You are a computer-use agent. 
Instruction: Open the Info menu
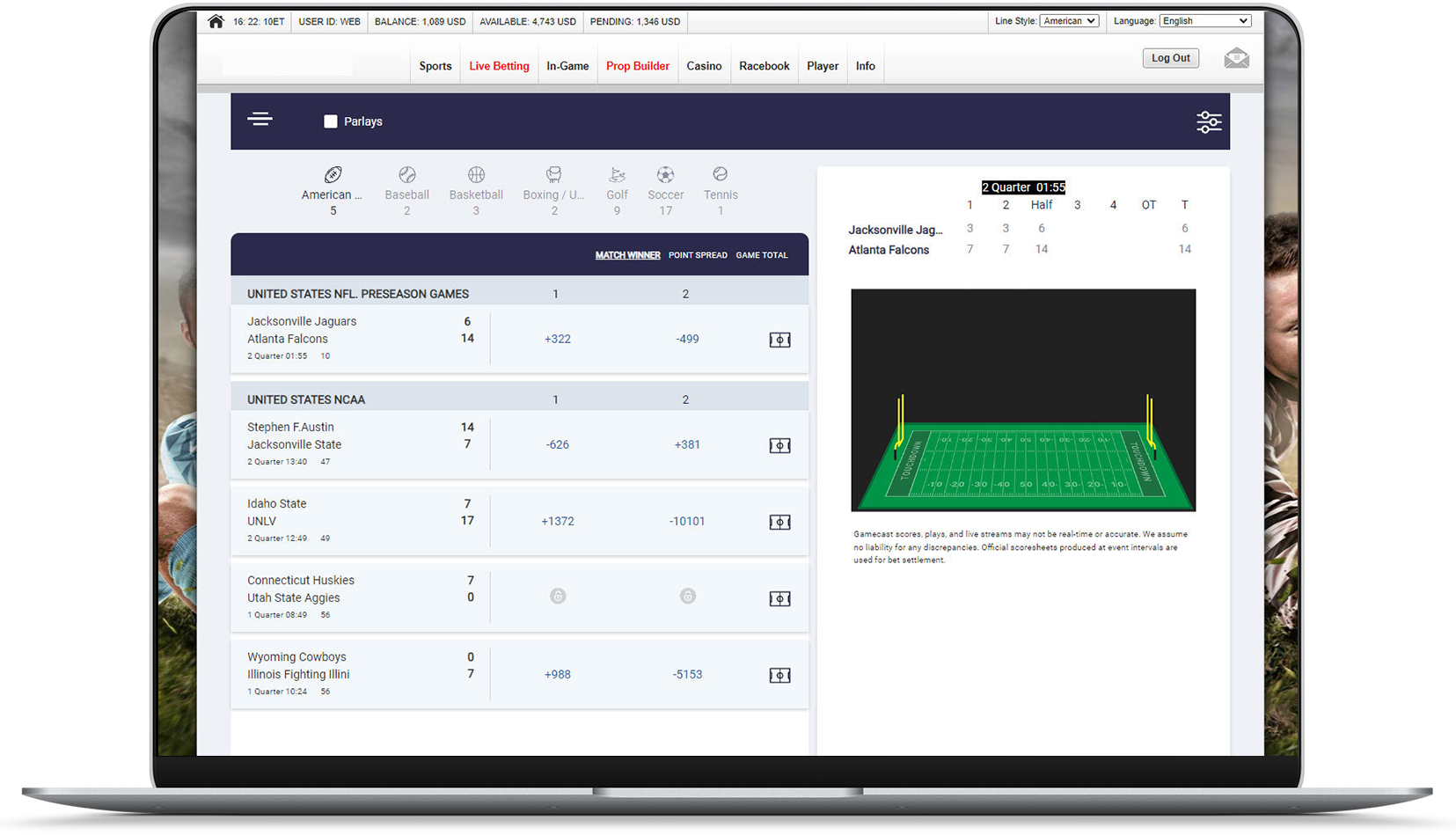click(866, 66)
